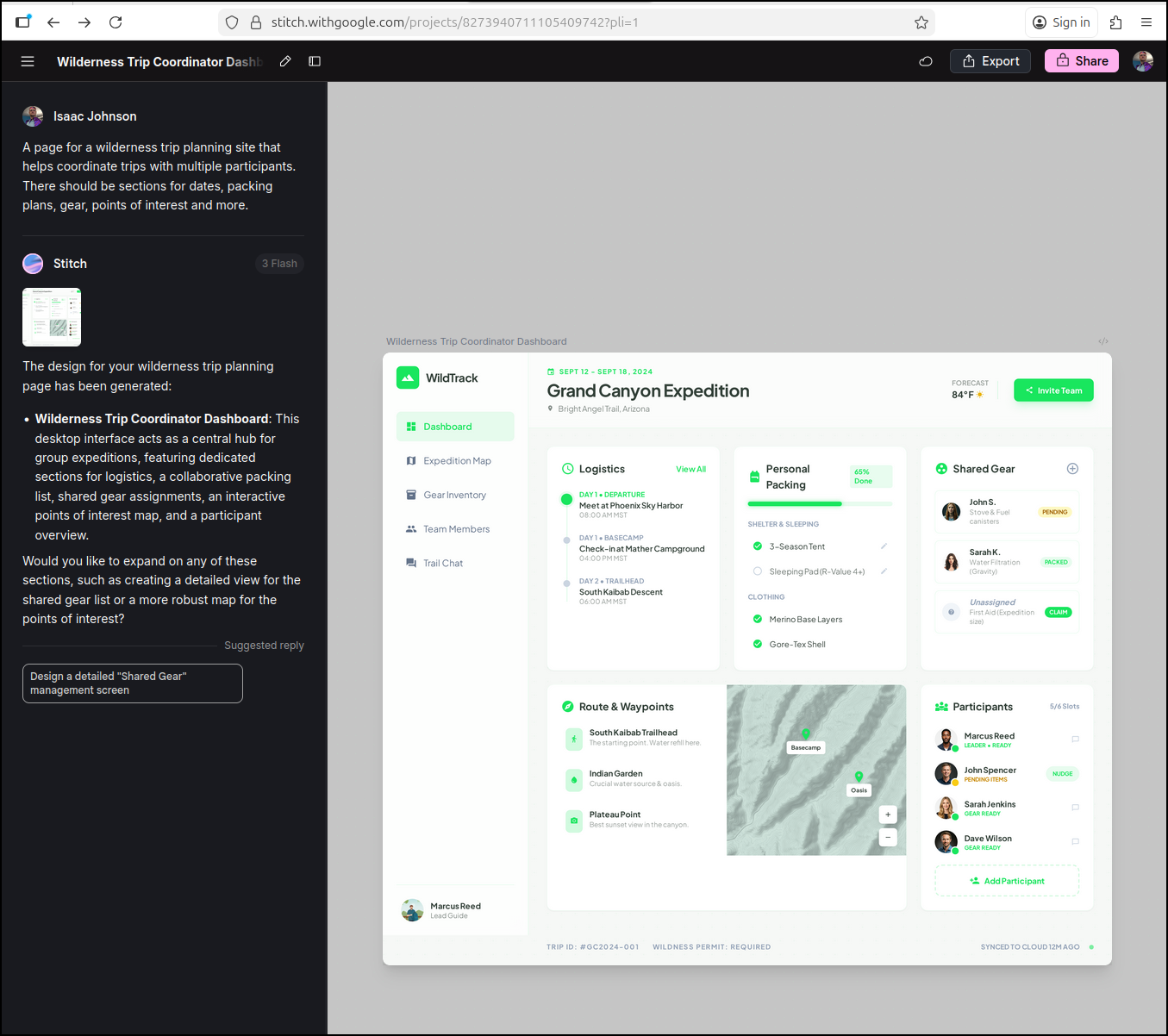The height and width of the screenshot is (1036, 1168).
Task: Click the undo history icon beside Export
Action: tap(926, 61)
